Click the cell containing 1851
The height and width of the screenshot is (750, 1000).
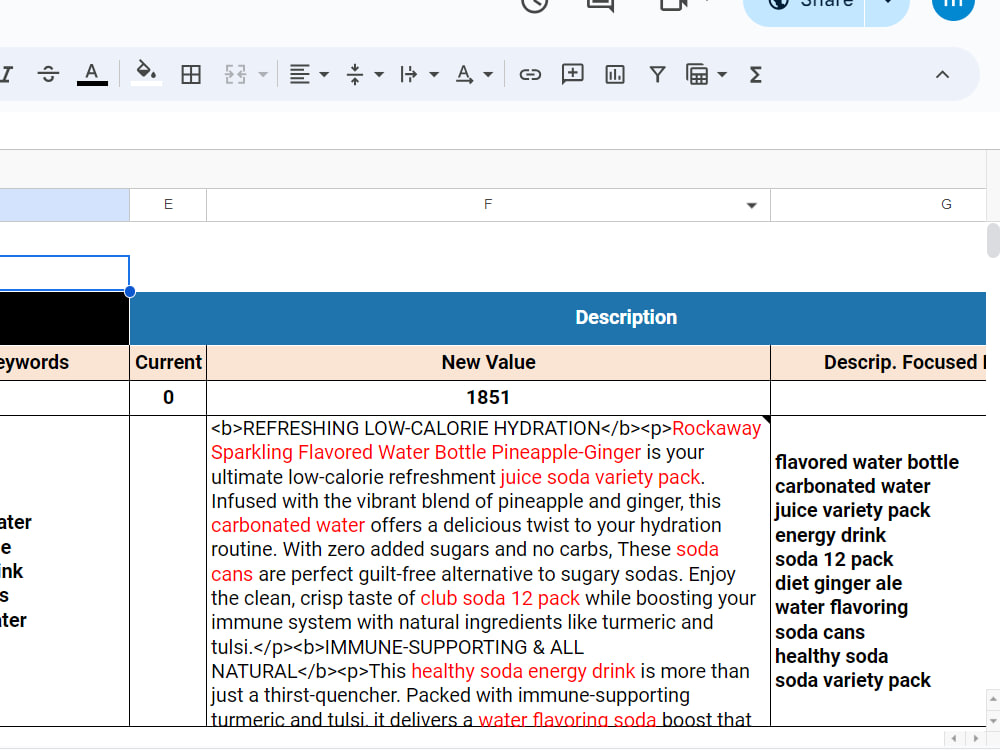point(488,397)
